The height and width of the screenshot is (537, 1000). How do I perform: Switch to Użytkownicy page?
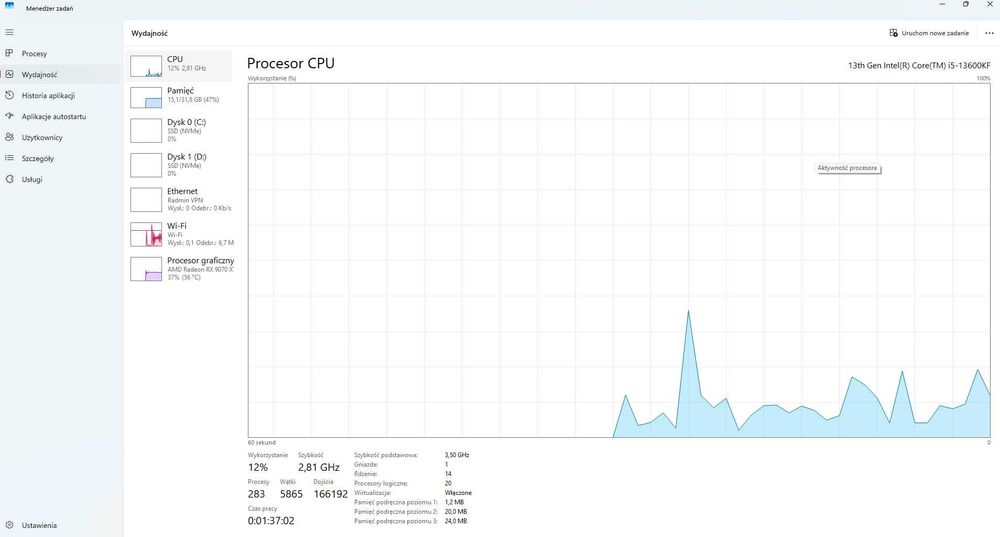(42, 138)
